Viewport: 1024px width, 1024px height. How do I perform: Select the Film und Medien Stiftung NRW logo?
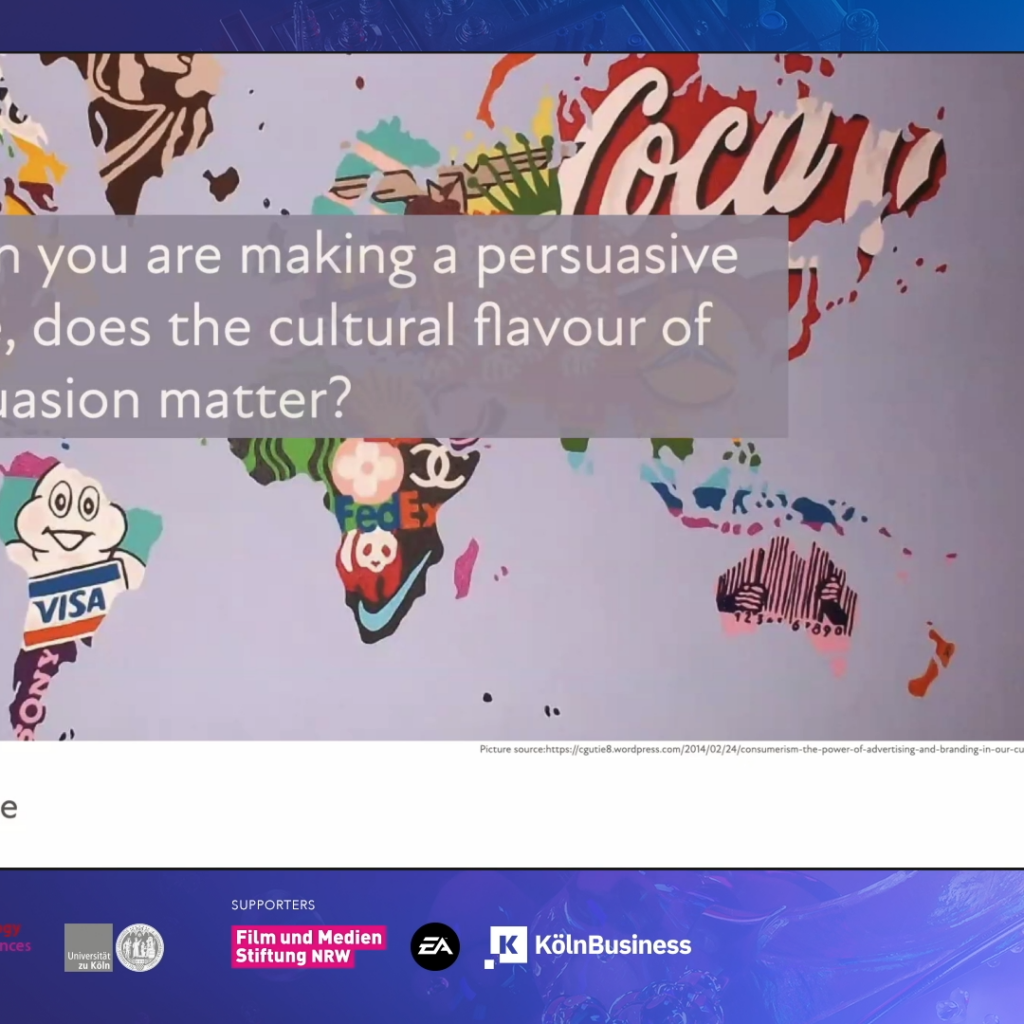click(x=309, y=946)
